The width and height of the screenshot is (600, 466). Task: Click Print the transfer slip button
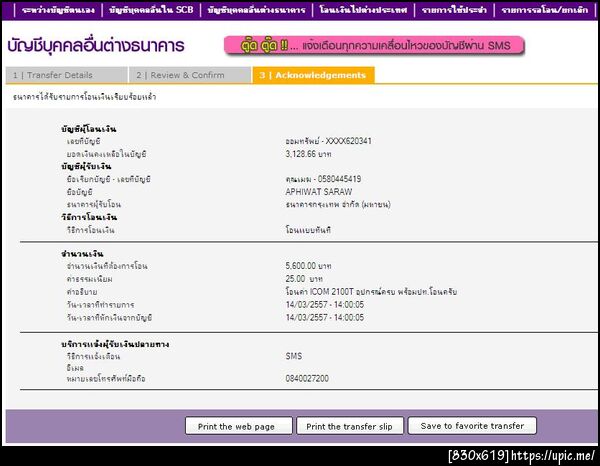click(350, 426)
